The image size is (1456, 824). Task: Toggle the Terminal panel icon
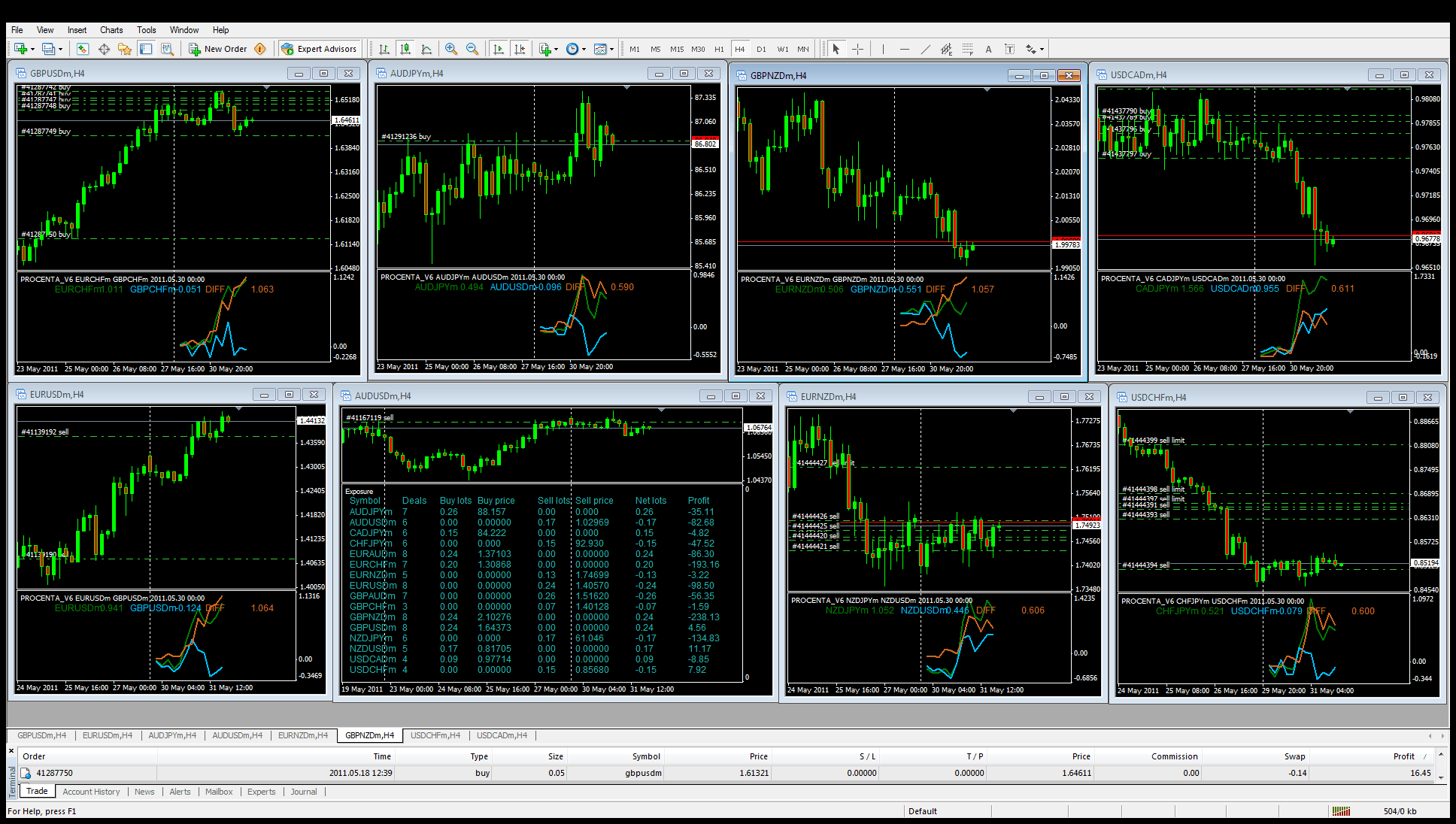(x=146, y=49)
